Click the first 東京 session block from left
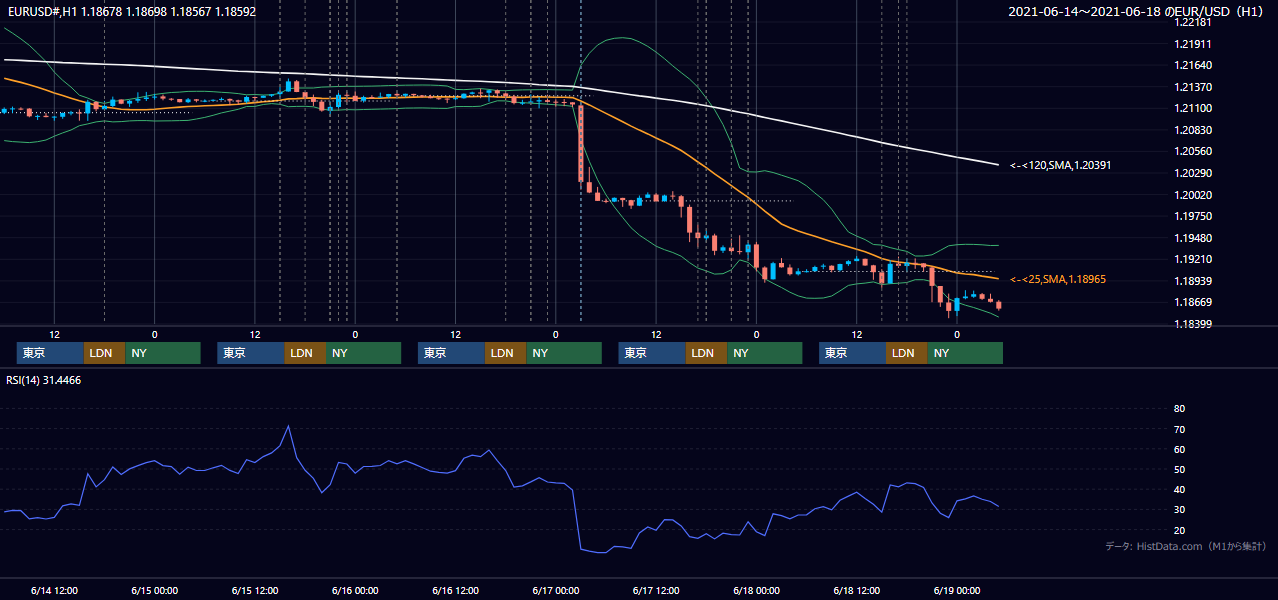This screenshot has width=1278, height=600. 50,353
